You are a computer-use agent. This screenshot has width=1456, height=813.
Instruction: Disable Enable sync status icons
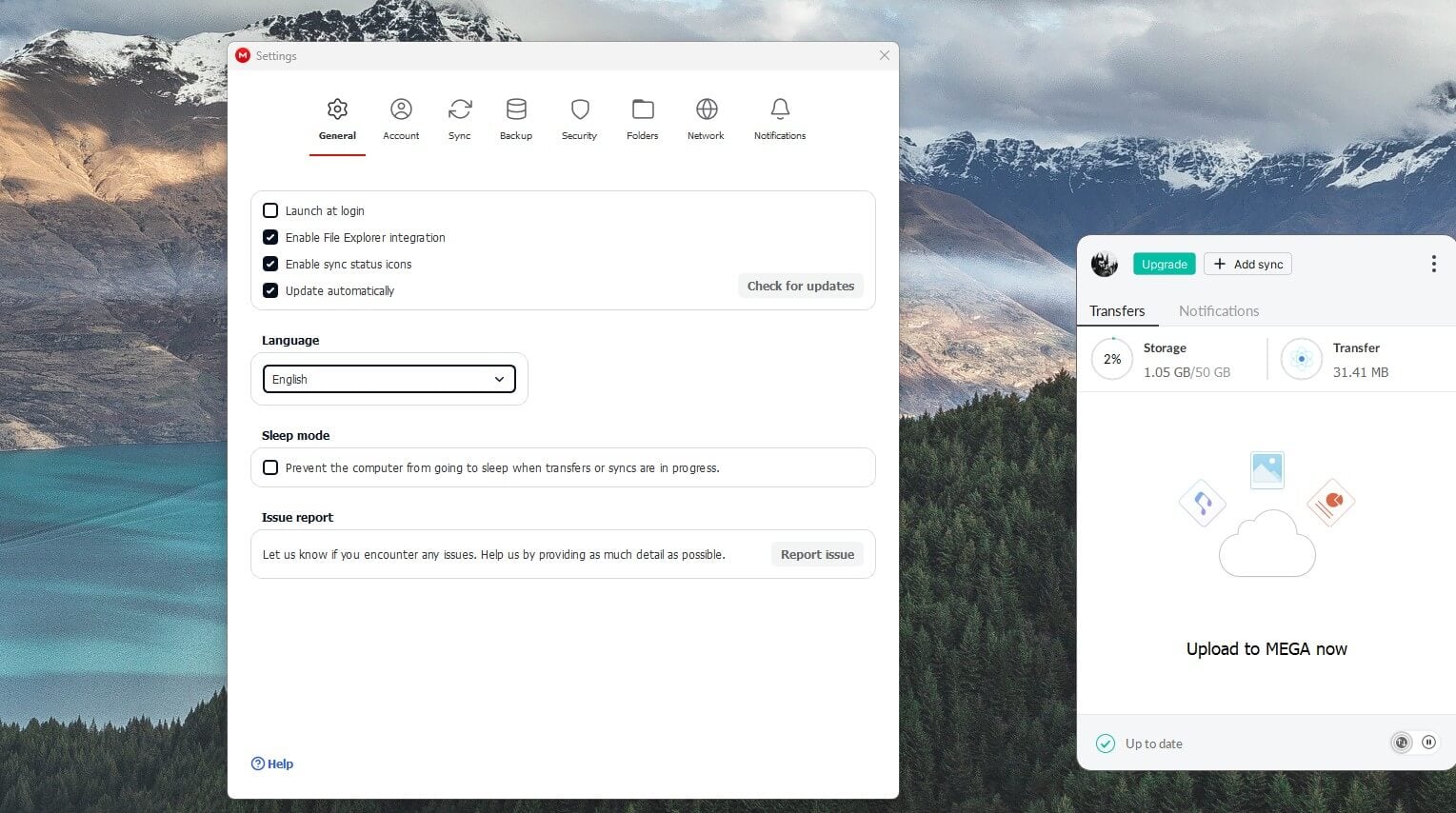pyautogui.click(x=270, y=264)
